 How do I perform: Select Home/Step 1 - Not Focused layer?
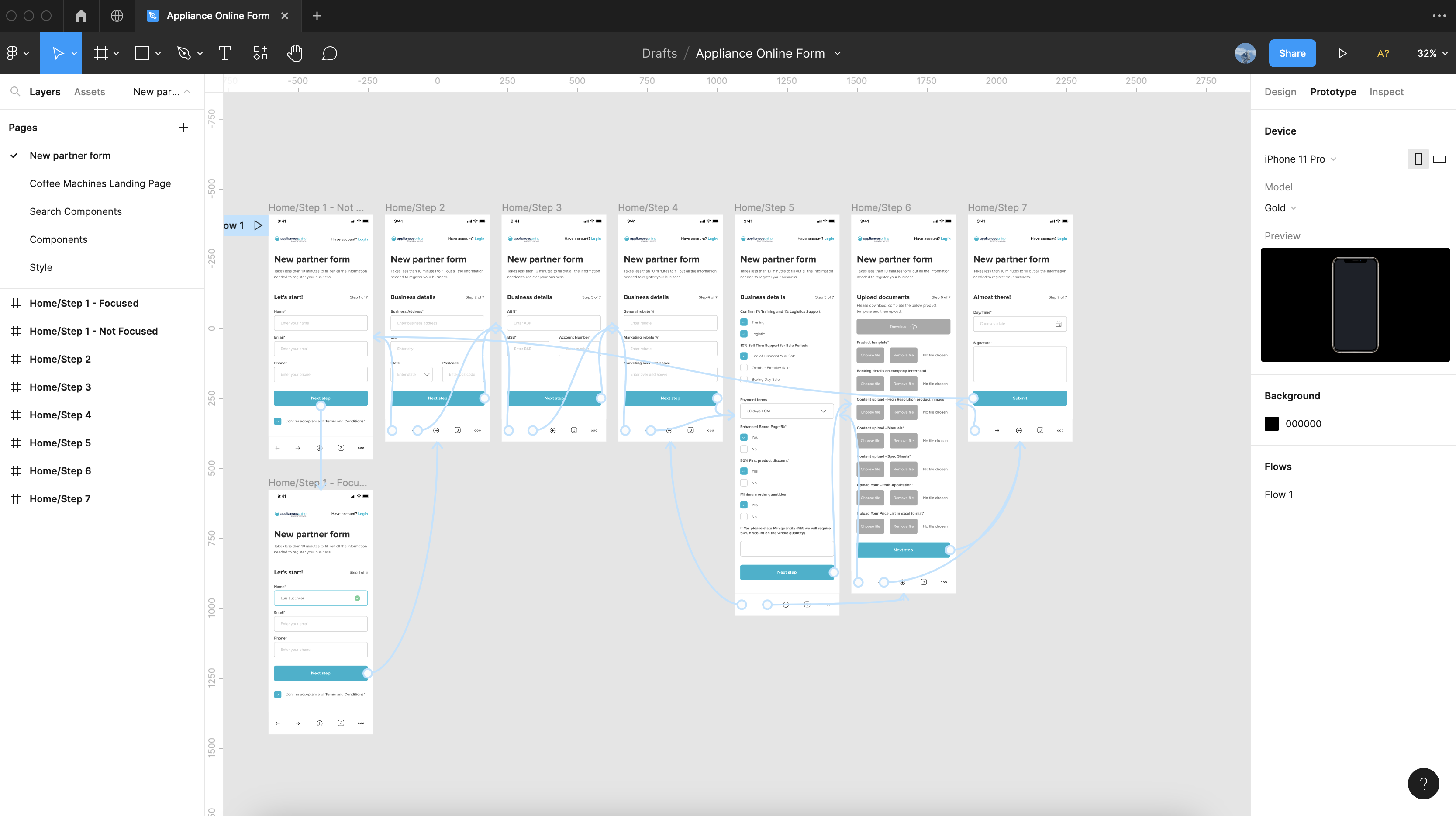pyautogui.click(x=93, y=332)
